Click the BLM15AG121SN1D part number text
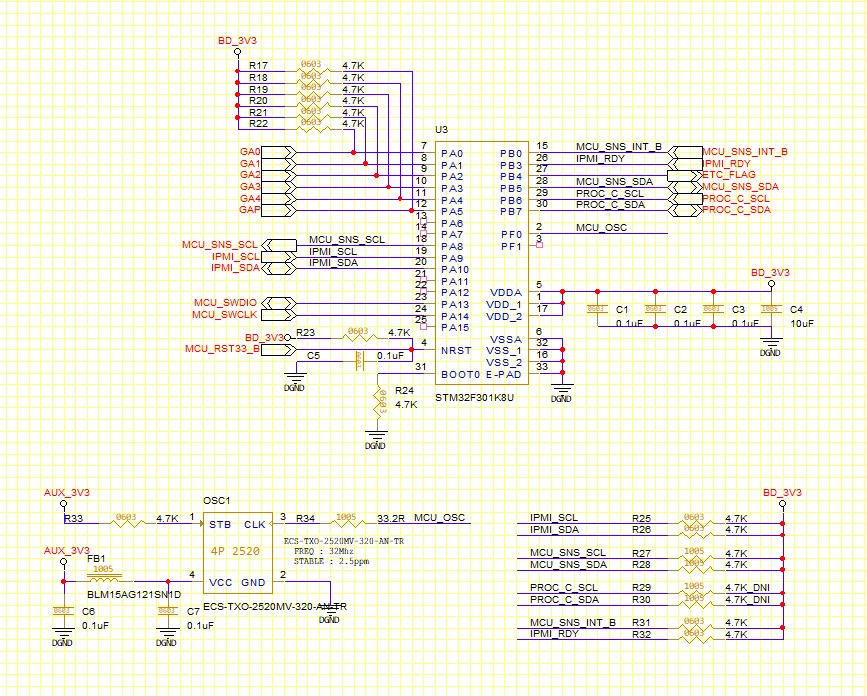Image resolution: width=867 pixels, height=696 pixels. (134, 595)
